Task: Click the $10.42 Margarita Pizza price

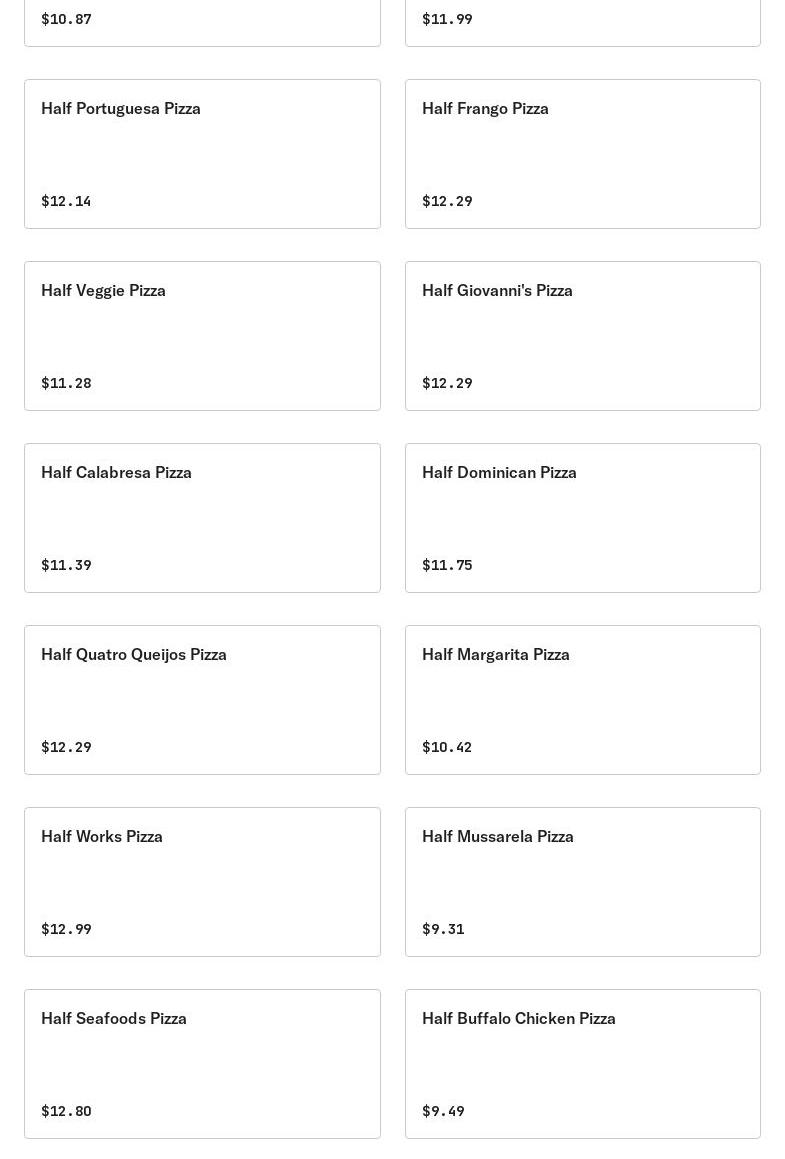Action: [447, 747]
